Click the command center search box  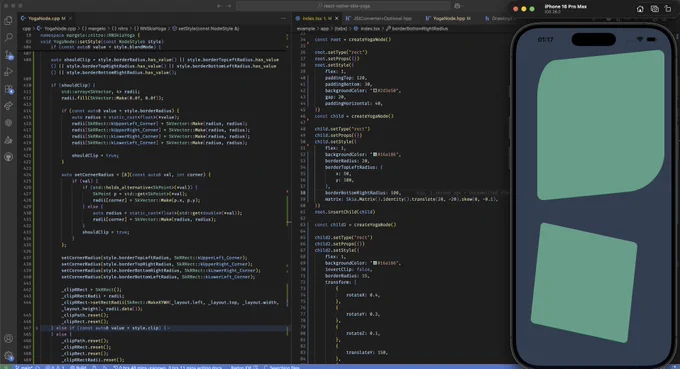(343, 6)
